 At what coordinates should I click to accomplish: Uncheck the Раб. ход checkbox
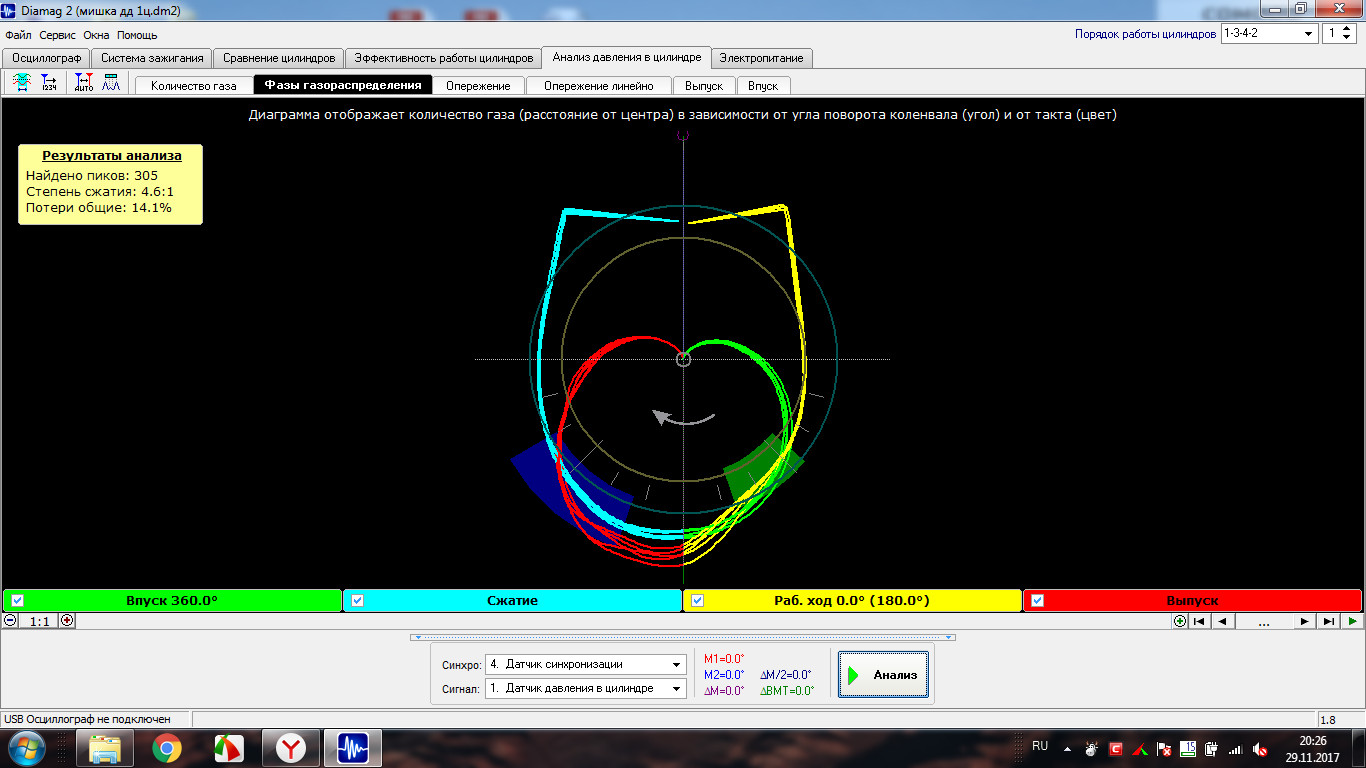click(x=698, y=601)
